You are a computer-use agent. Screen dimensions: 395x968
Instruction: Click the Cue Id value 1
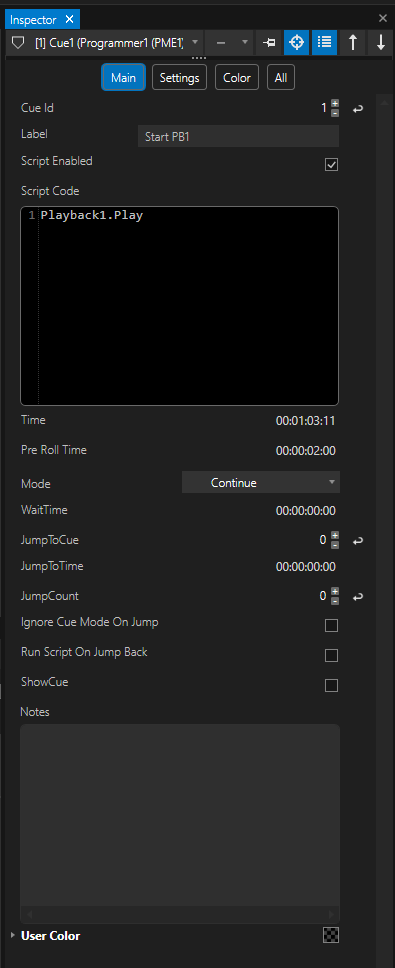click(323, 108)
